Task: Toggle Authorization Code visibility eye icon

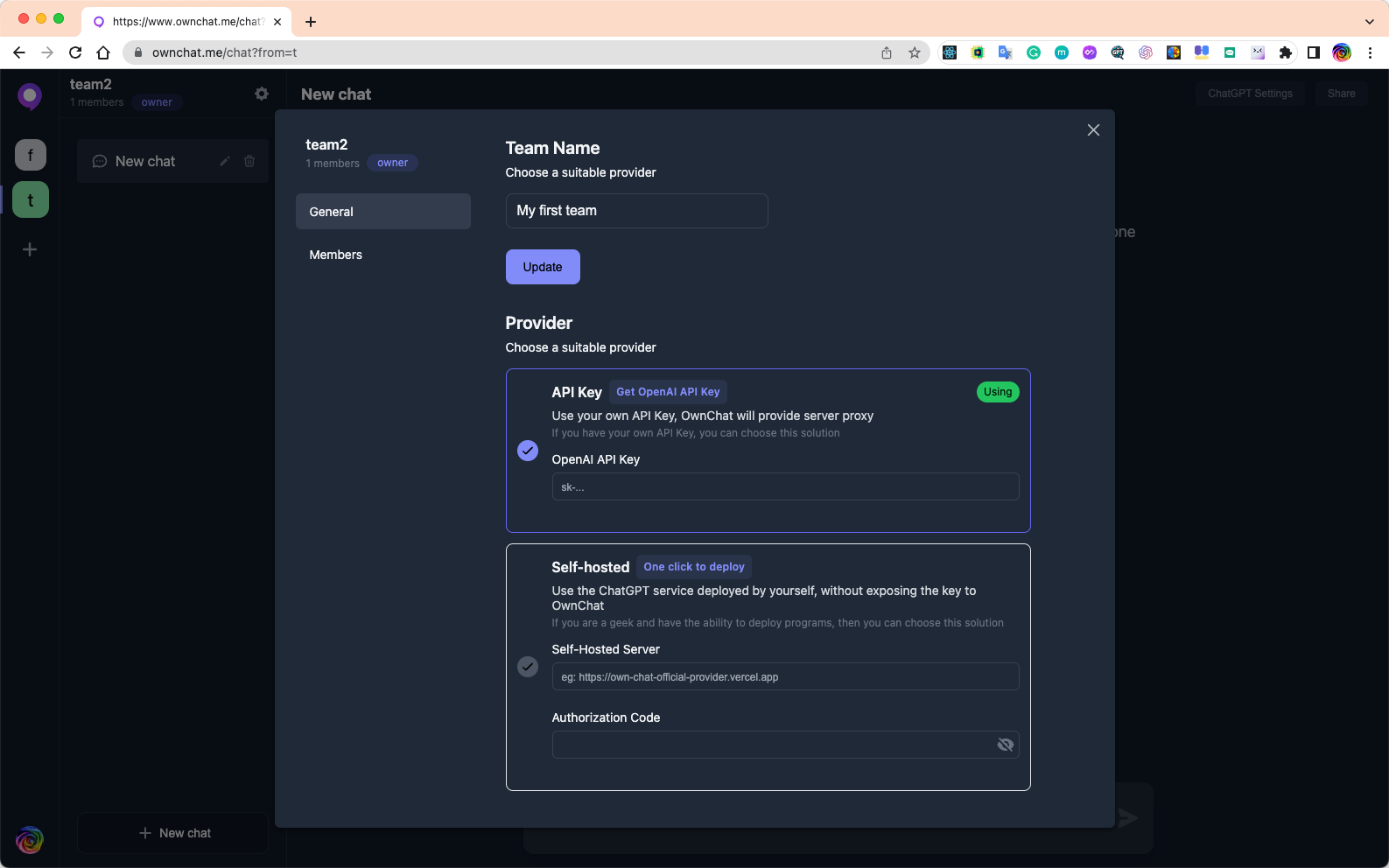Action: (1005, 745)
